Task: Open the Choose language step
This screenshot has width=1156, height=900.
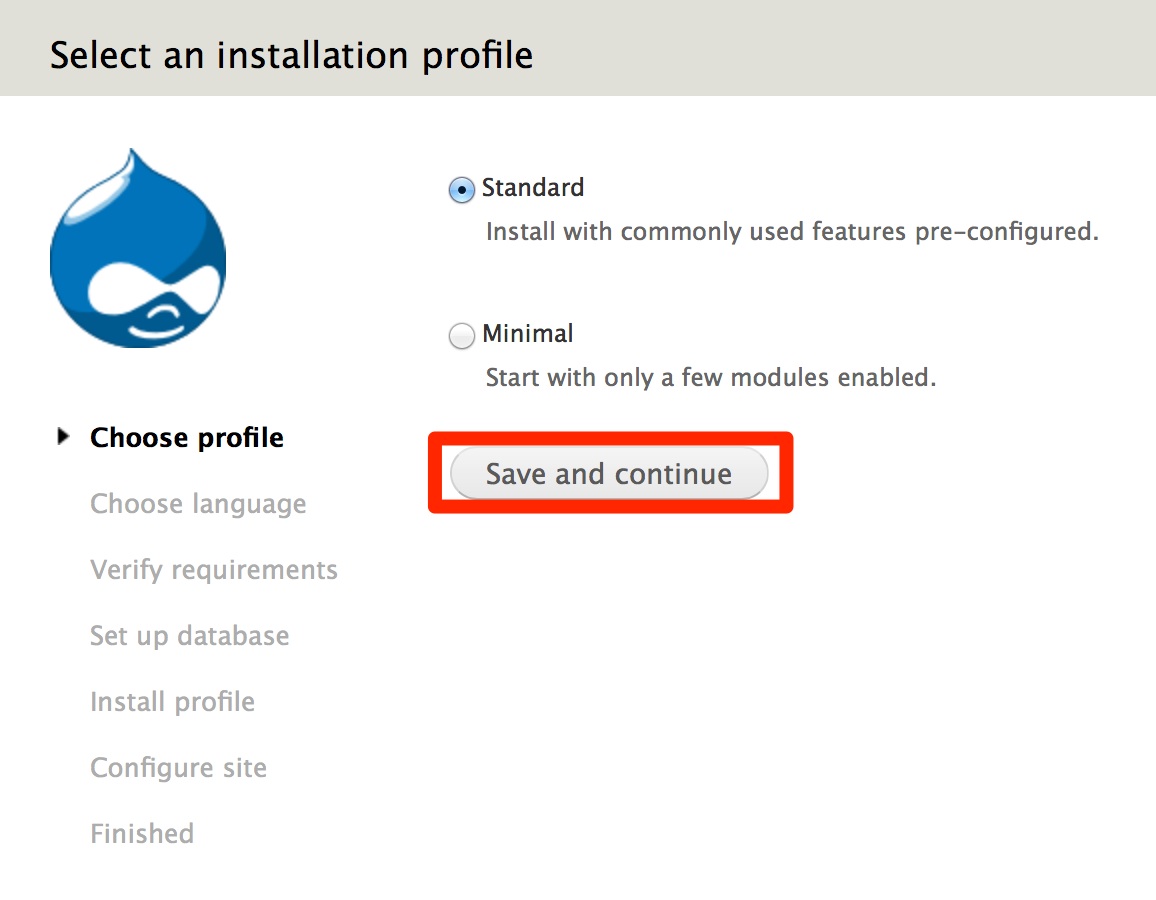Action: pos(198,503)
